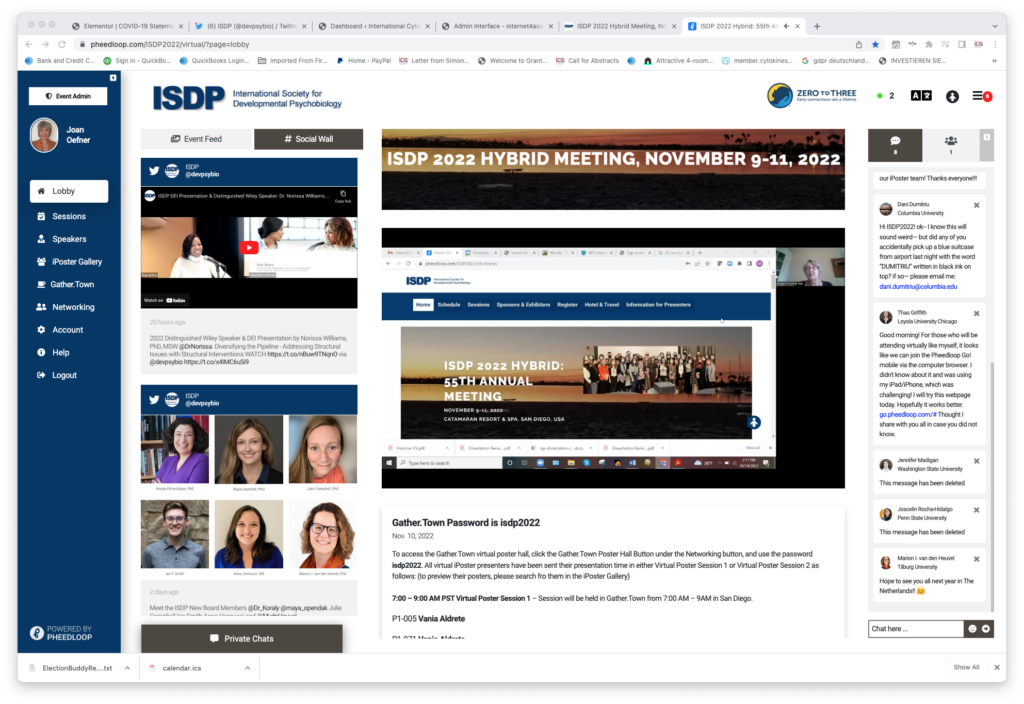Expand options for ElectionBuddy download
1024x704 pixels.
coord(127,668)
